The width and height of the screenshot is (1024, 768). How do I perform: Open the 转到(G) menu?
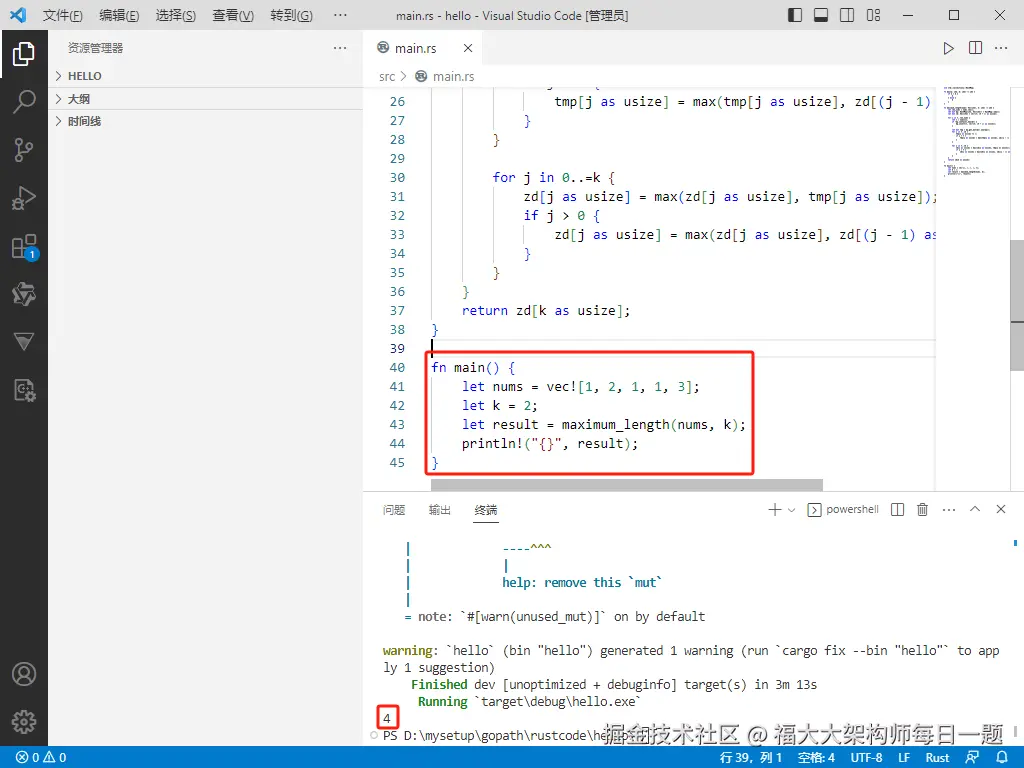291,15
